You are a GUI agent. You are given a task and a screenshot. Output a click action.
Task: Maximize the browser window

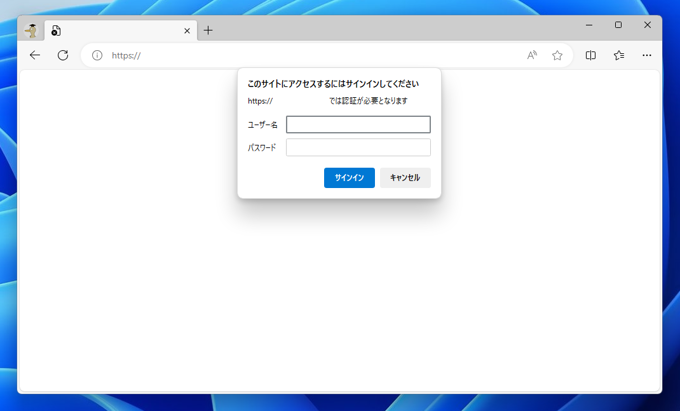click(x=618, y=25)
